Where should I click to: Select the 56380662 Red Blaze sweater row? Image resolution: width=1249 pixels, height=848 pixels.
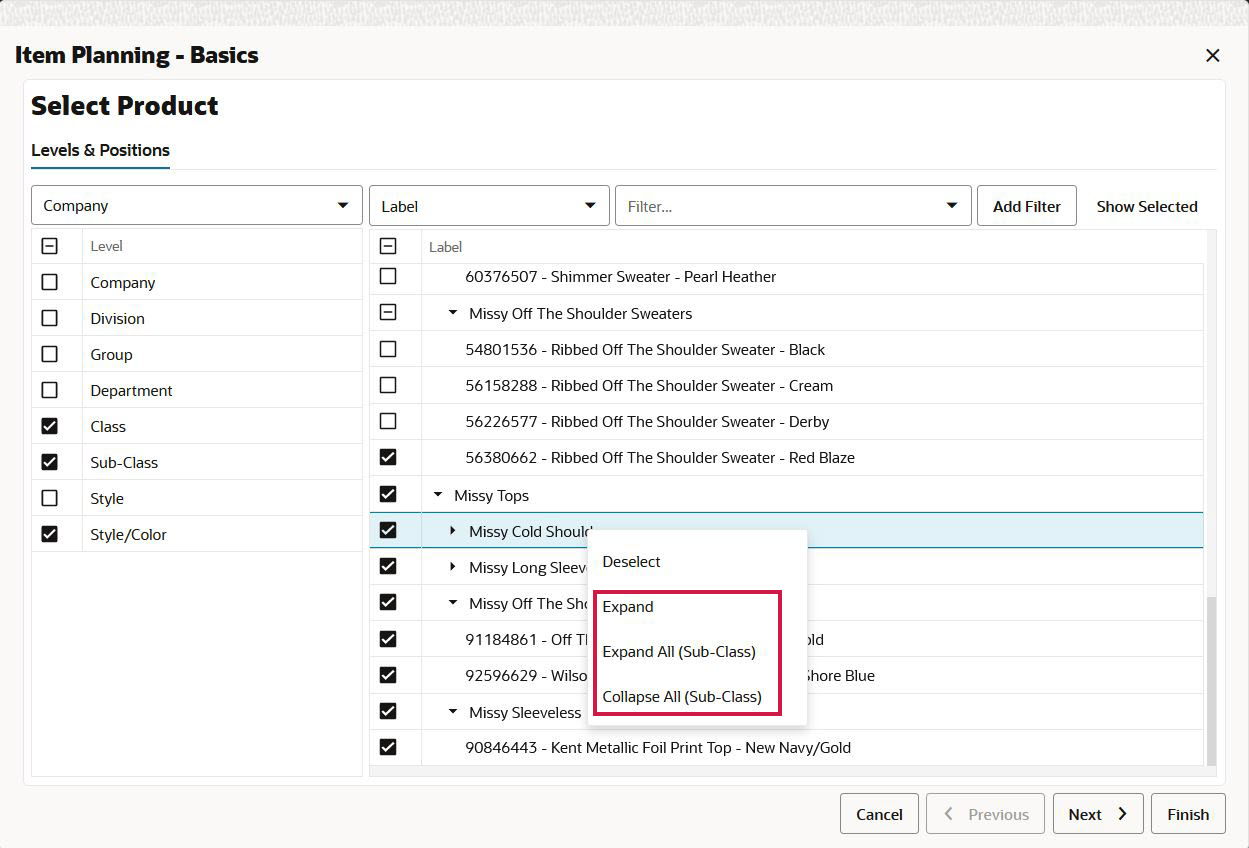click(786, 457)
